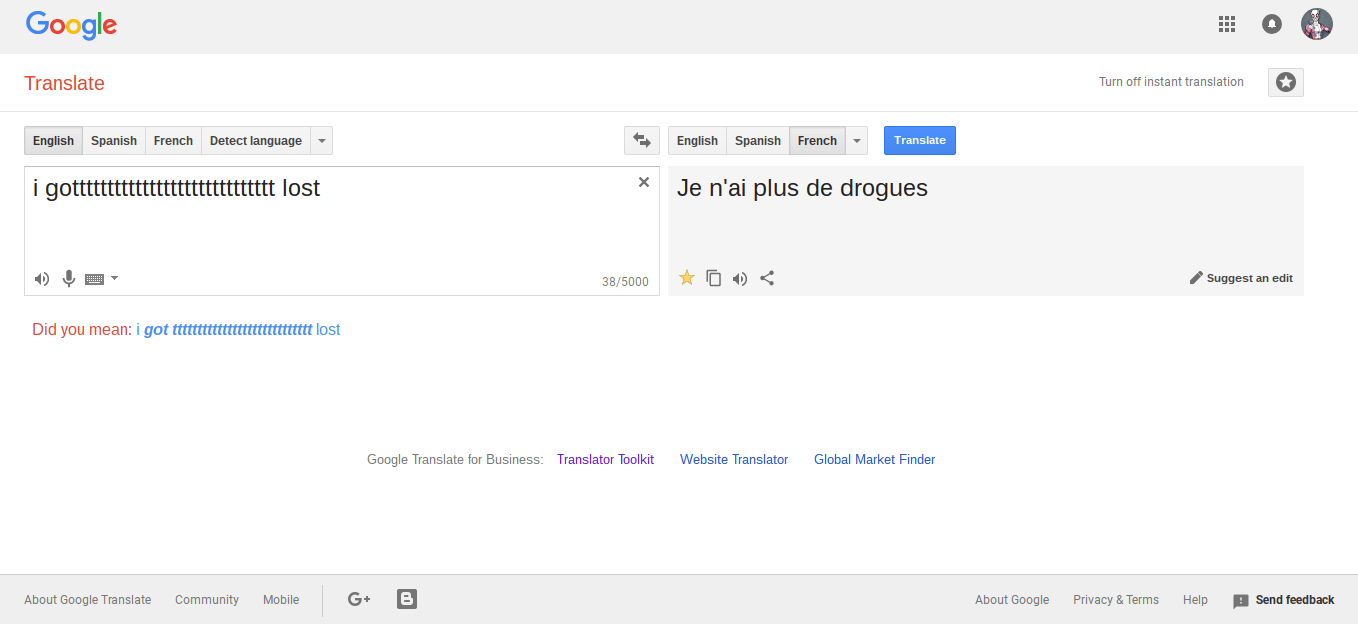
Task: Turn off instant translation
Action: pos(1171,82)
